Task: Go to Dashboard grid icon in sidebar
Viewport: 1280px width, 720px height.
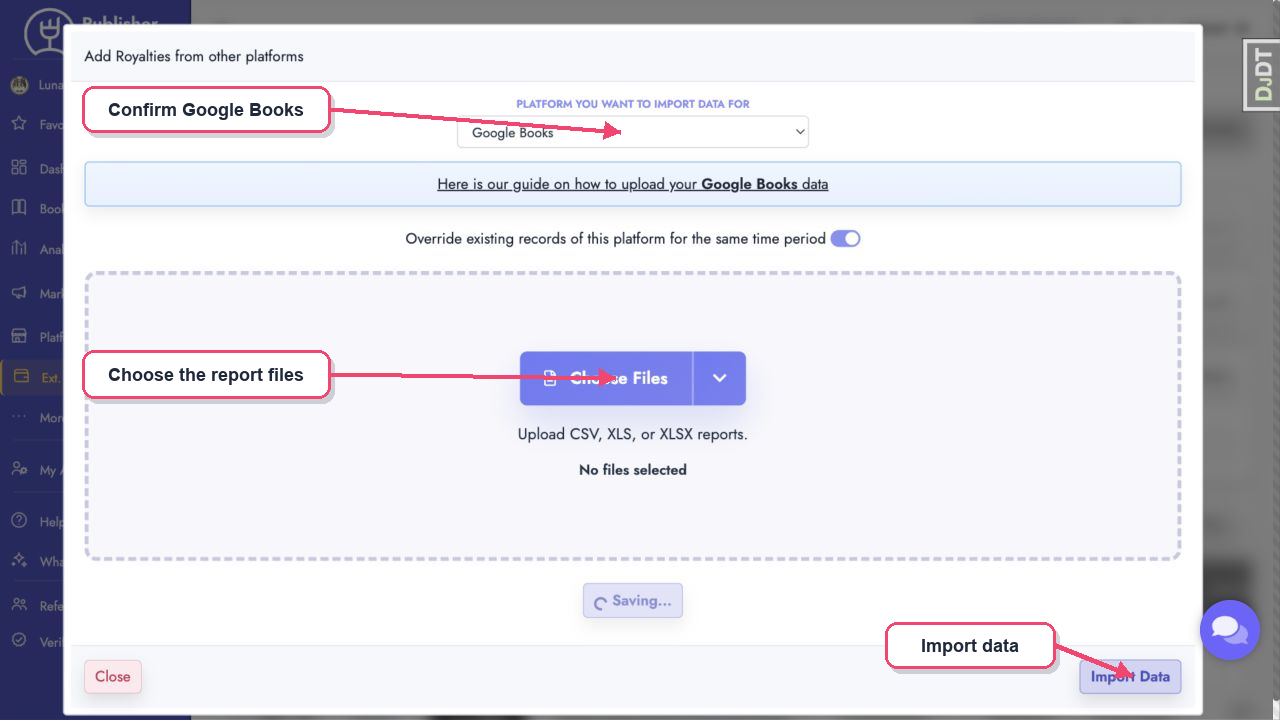Action: (x=19, y=168)
